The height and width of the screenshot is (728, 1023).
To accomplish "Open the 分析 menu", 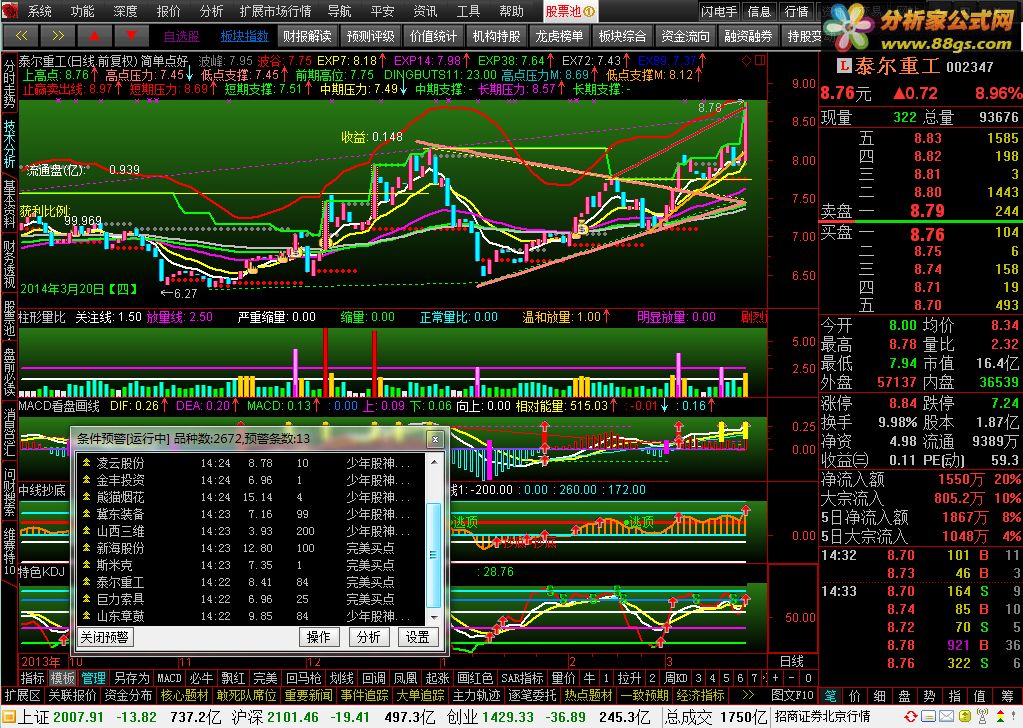I will click(x=211, y=11).
